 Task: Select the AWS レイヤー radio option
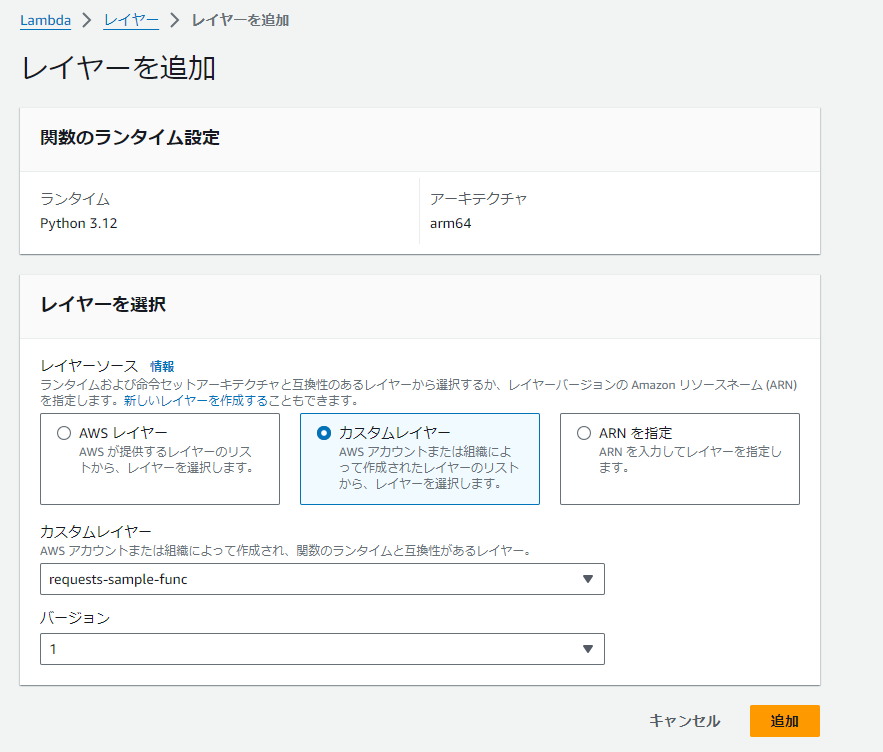pyautogui.click(x=64, y=433)
